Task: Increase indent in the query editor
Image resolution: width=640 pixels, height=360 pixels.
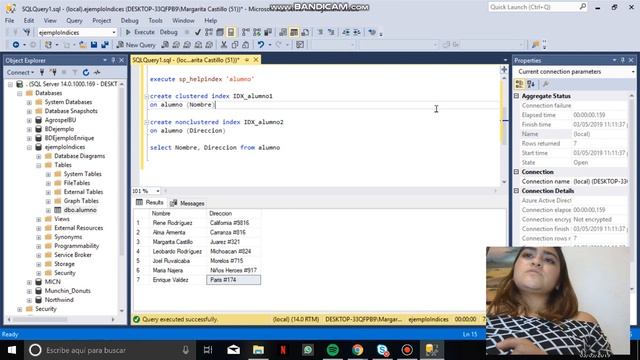Action: tap(357, 32)
